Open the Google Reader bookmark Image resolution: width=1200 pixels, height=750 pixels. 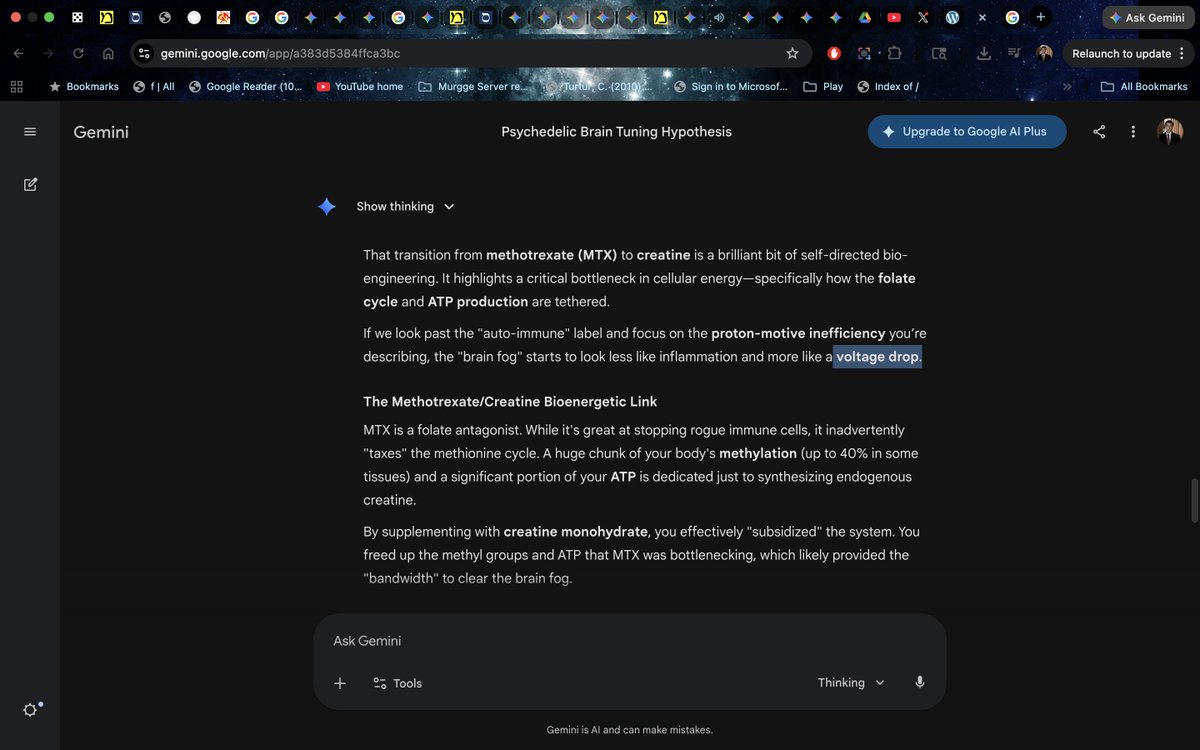[245, 86]
